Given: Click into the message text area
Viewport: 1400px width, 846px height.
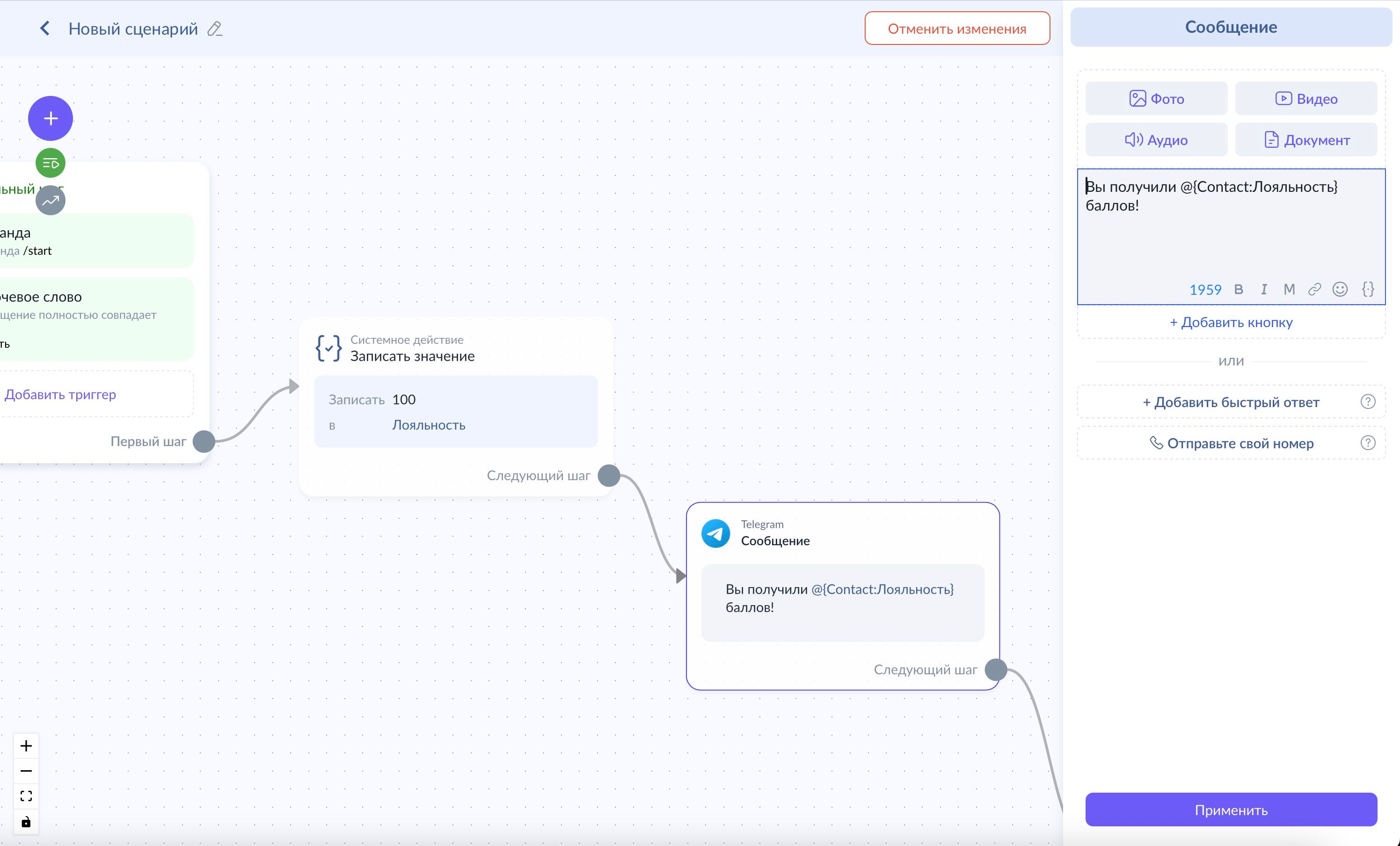Looking at the screenshot, I should tap(1230, 233).
